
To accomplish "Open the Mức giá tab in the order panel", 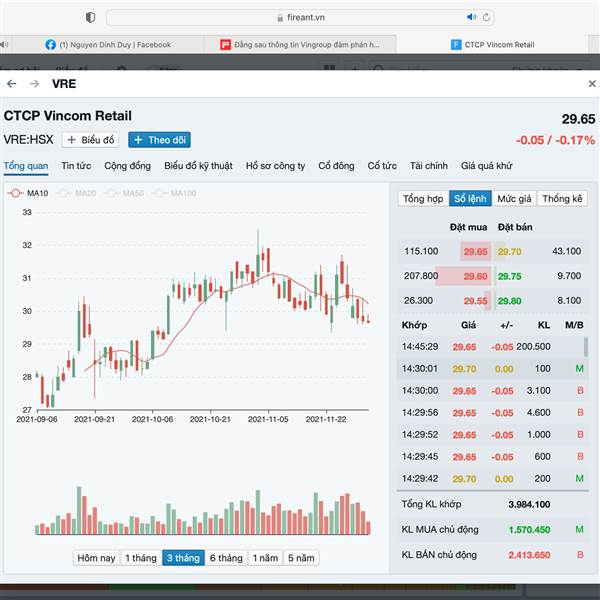I will pos(513,199).
